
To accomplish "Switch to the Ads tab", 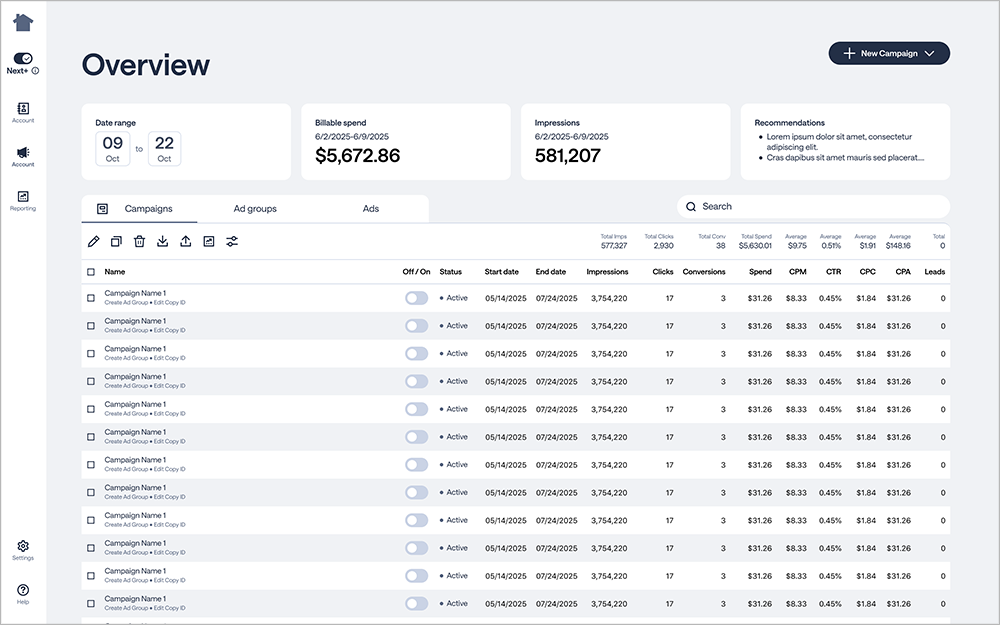I will [x=371, y=209].
